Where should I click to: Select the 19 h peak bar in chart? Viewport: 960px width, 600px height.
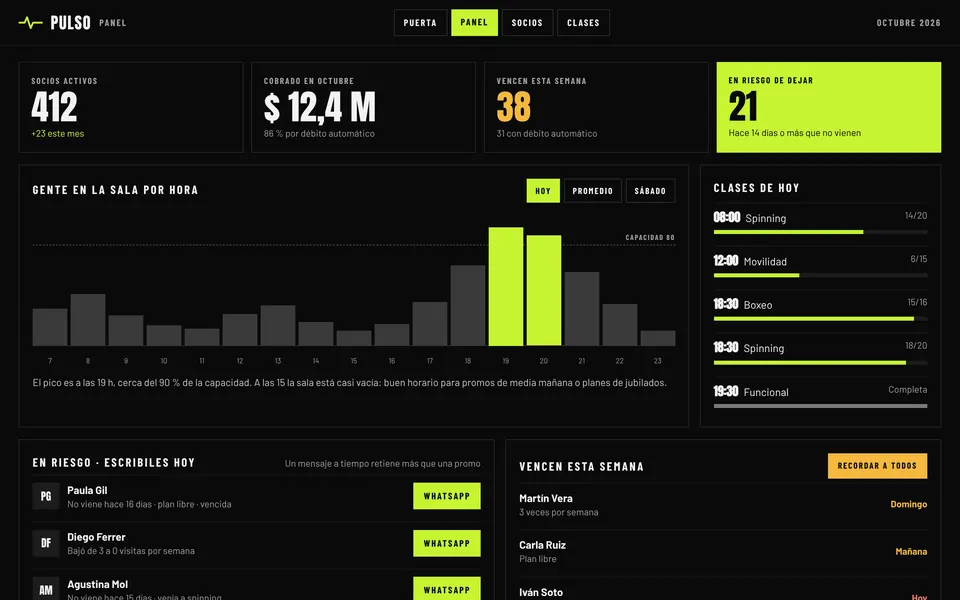pyautogui.click(x=506, y=287)
